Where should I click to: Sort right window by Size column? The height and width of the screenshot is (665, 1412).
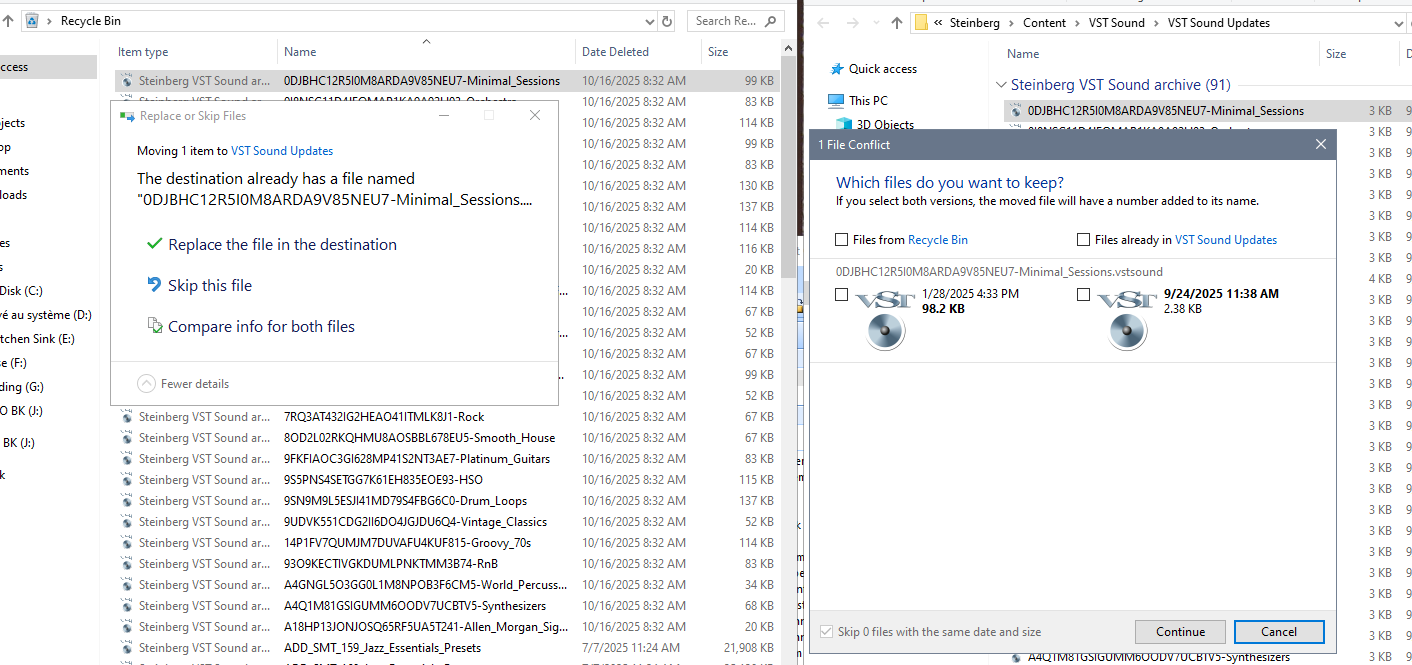pos(1336,54)
